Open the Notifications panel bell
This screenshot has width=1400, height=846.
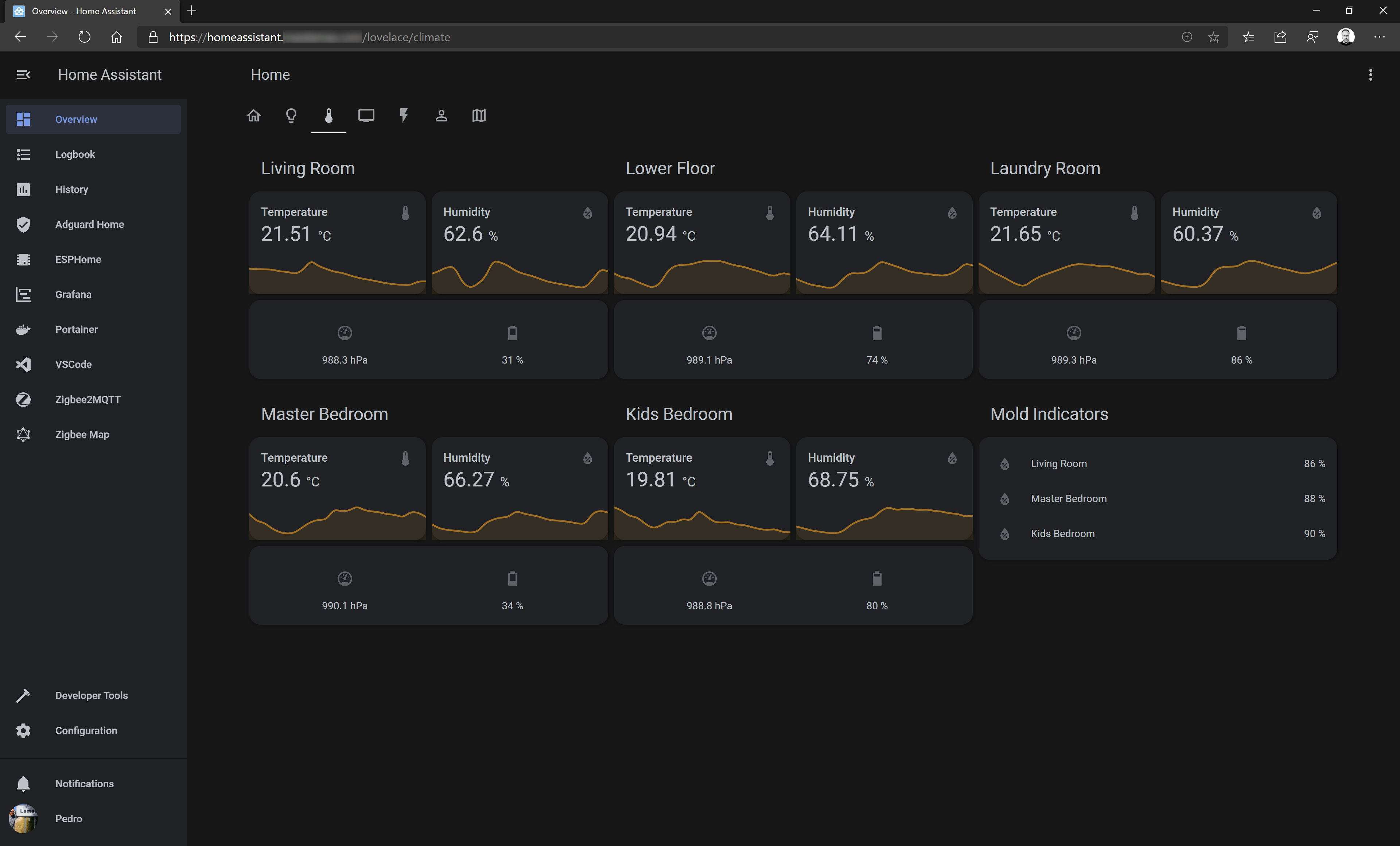(x=23, y=784)
